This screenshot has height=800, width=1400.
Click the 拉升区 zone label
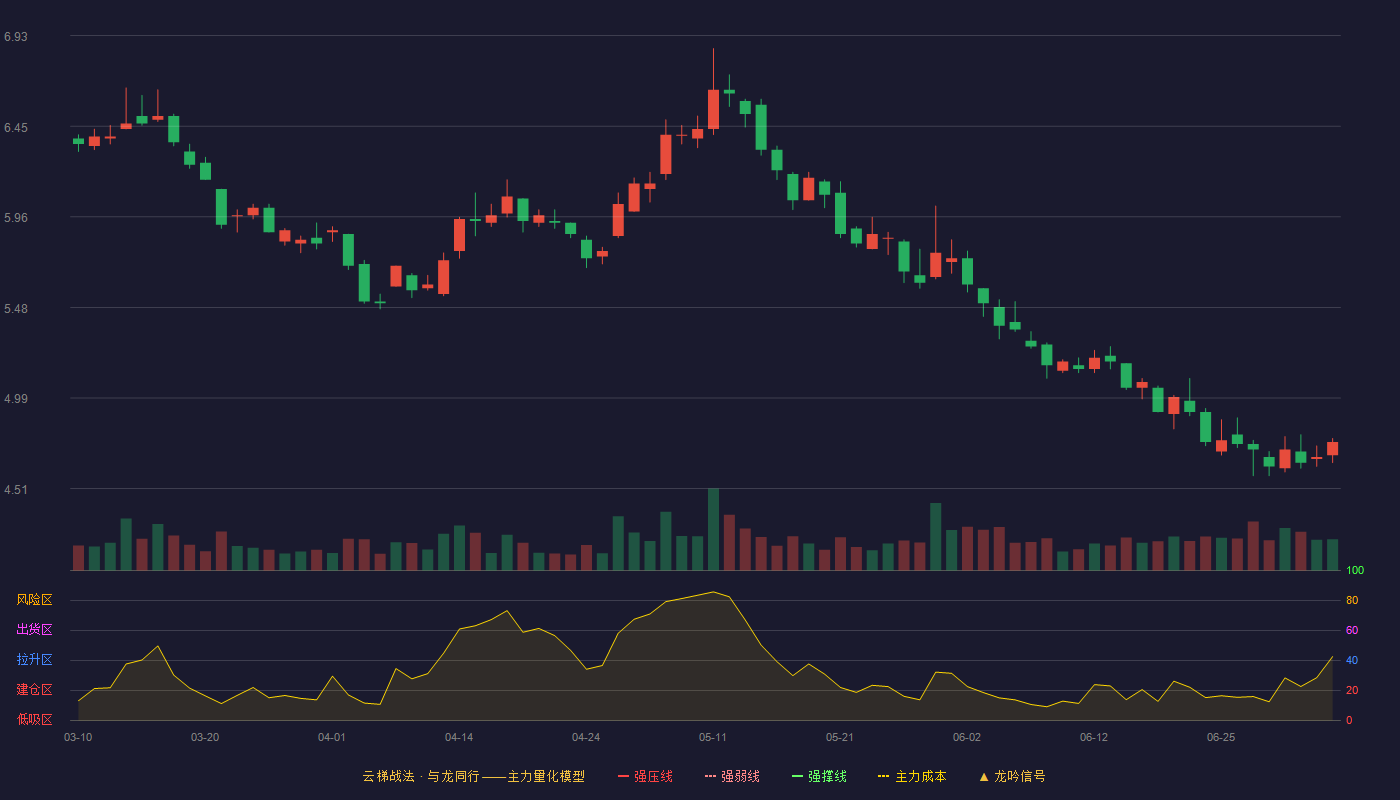(x=34, y=660)
